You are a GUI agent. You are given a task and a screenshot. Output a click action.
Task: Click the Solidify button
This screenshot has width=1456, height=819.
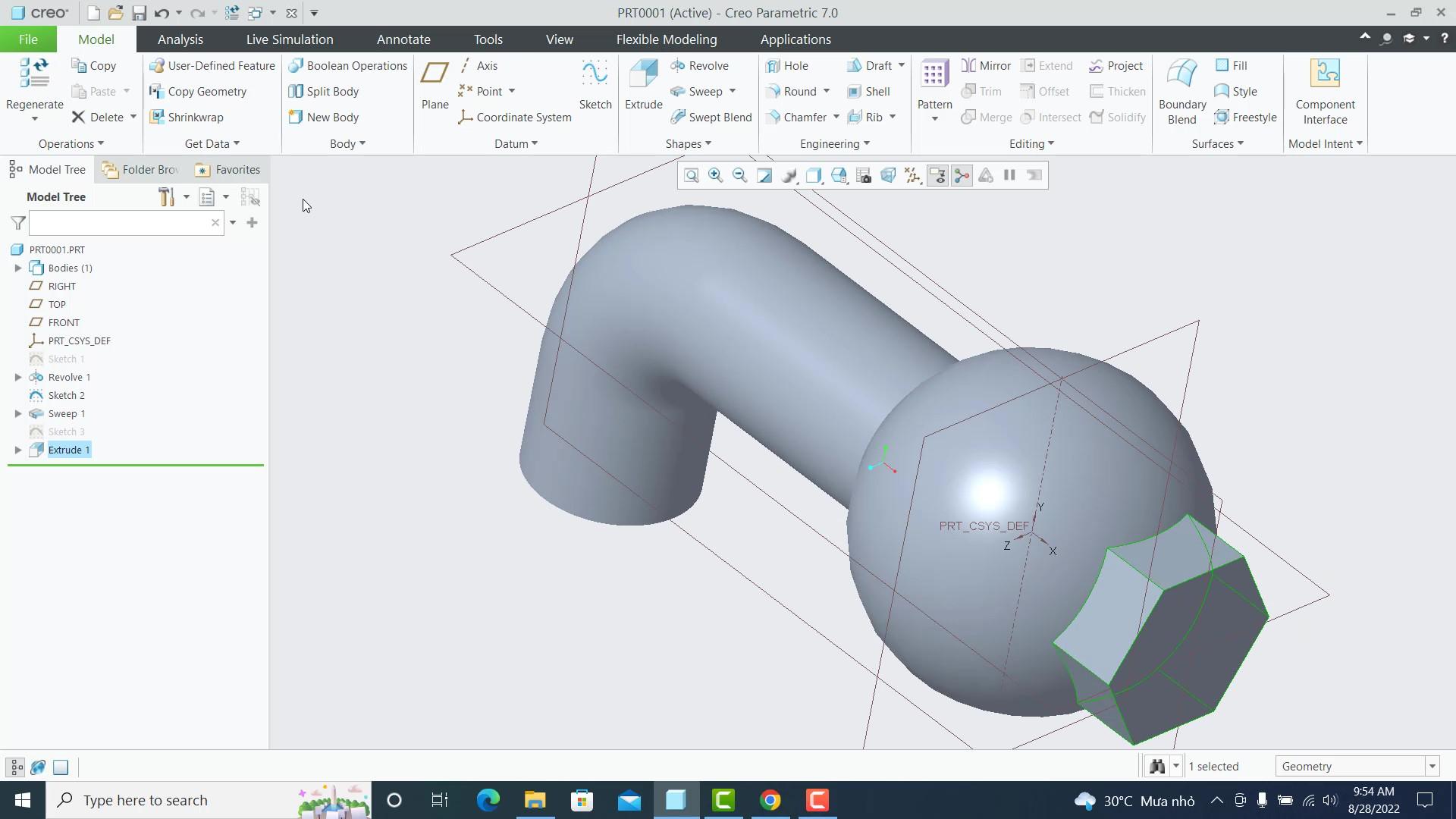point(1119,117)
